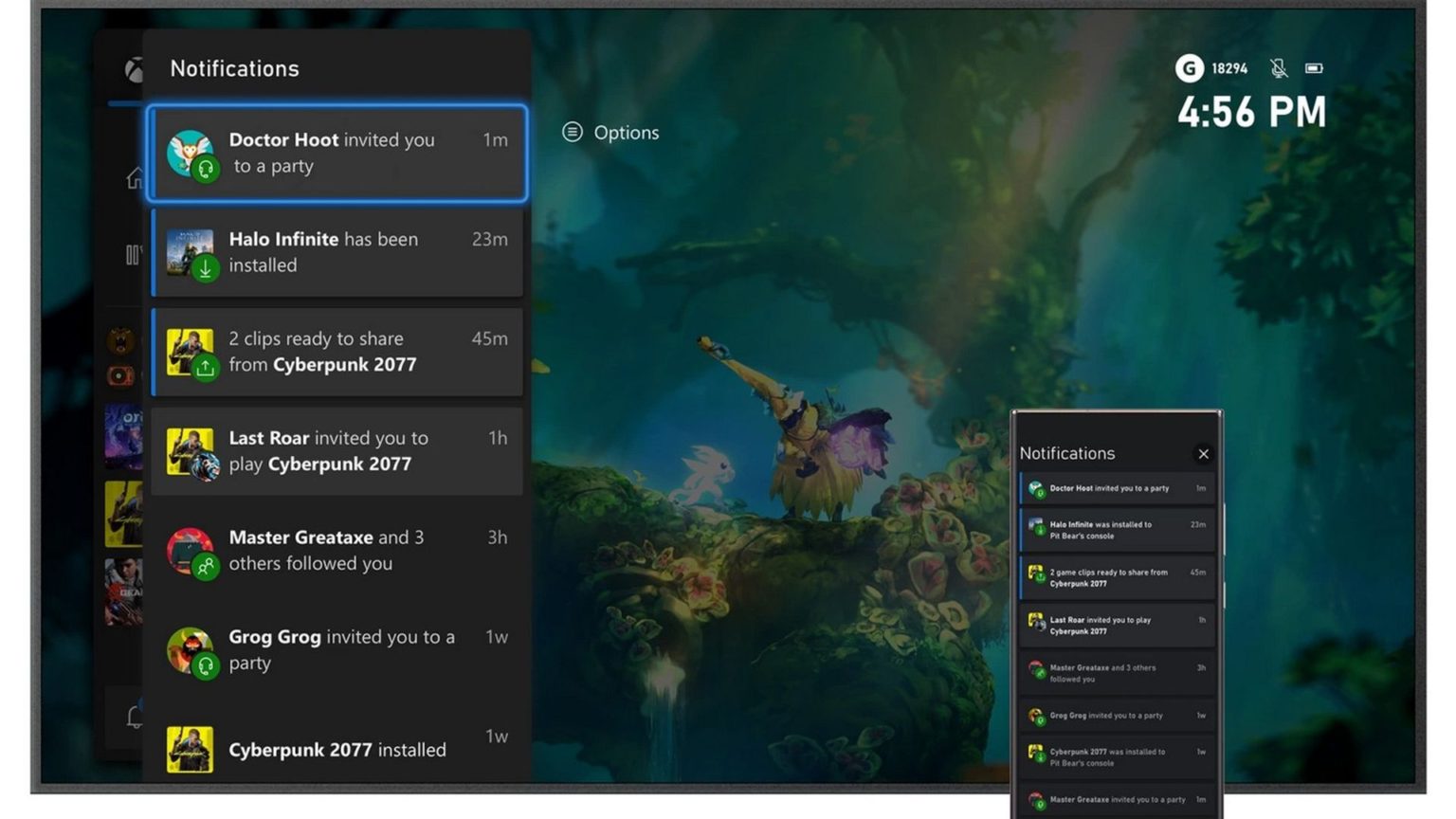Click the Gamerscore G icon near 18294

click(x=1189, y=68)
